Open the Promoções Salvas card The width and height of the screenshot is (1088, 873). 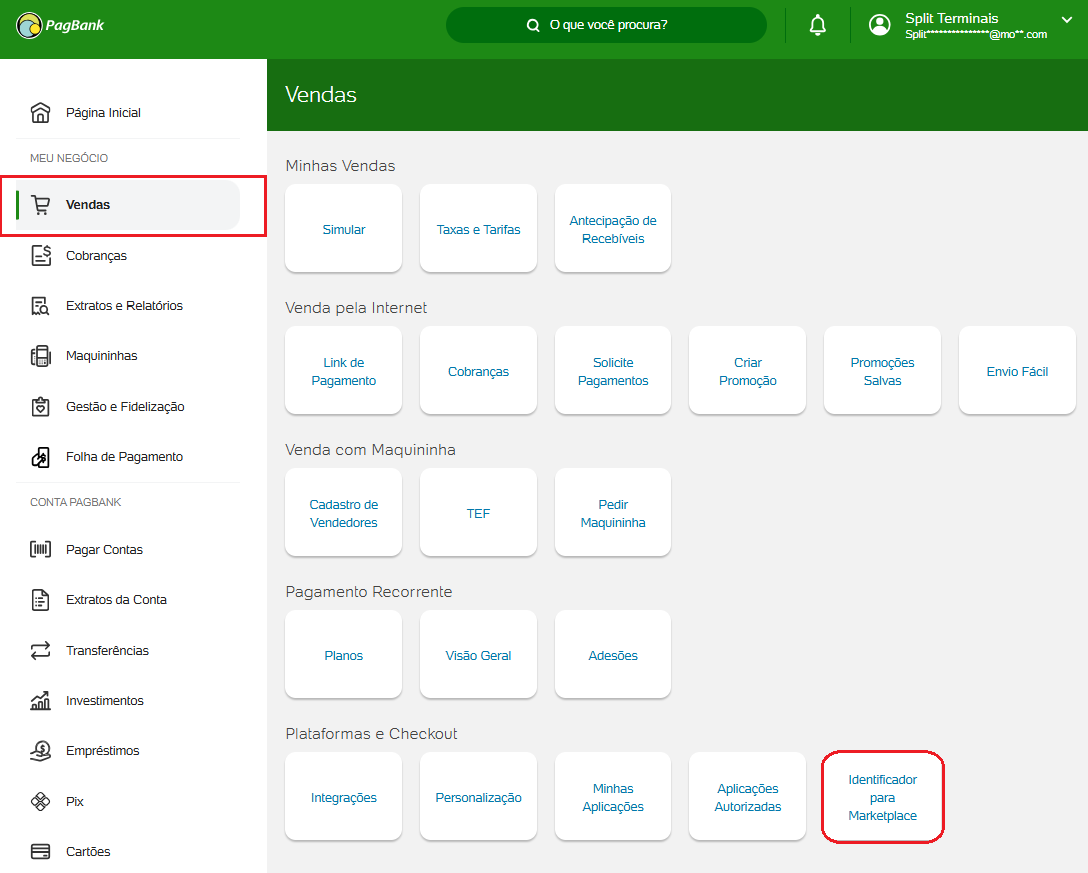tap(882, 371)
